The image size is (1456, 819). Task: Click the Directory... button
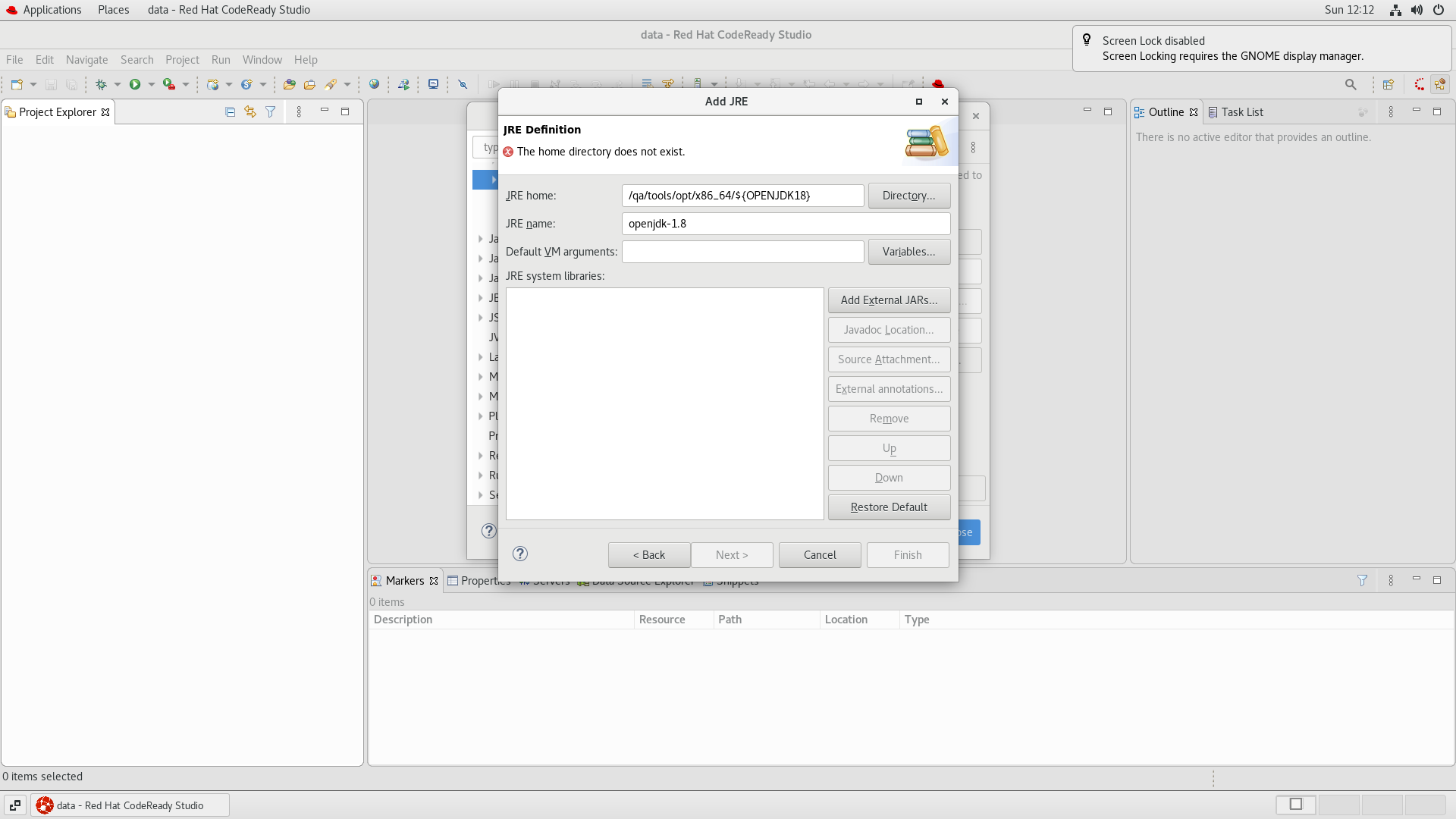point(908,196)
